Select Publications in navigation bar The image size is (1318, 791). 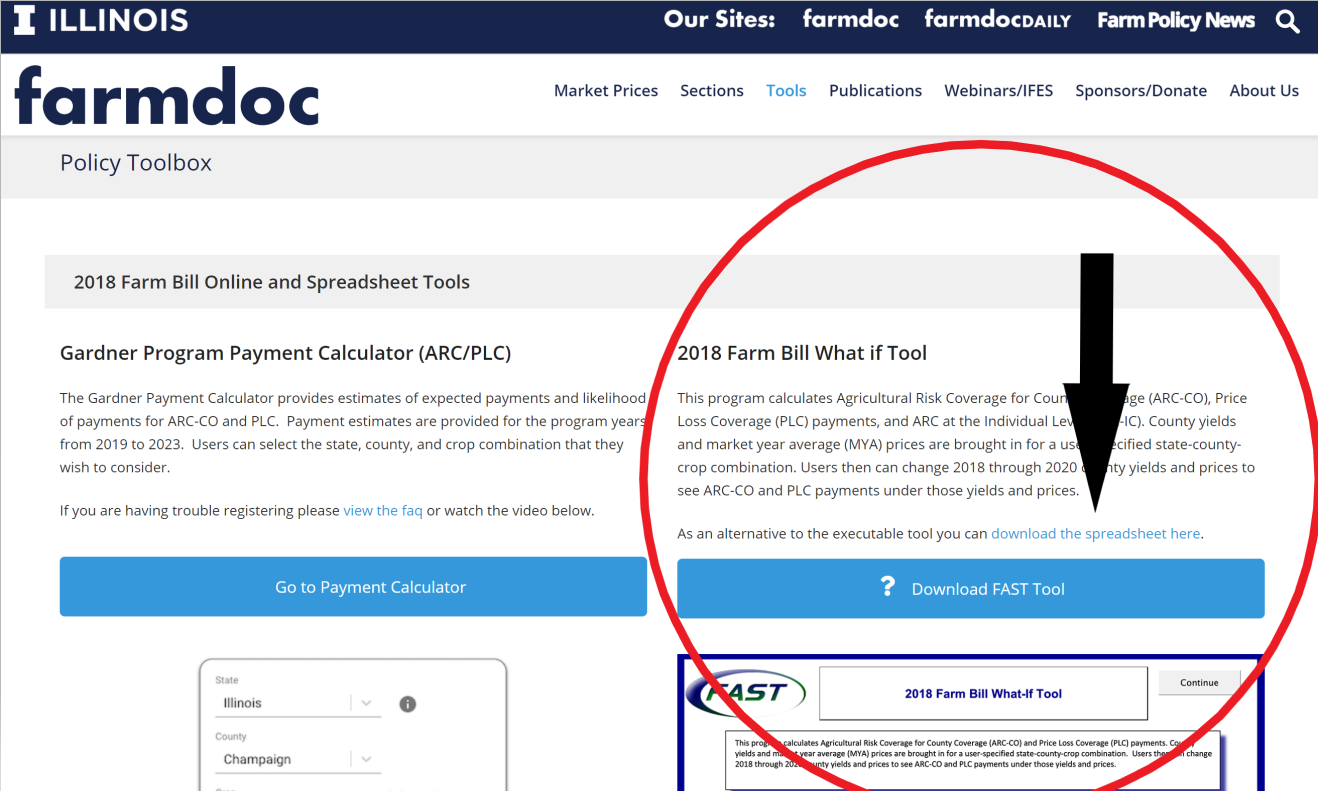tap(875, 91)
